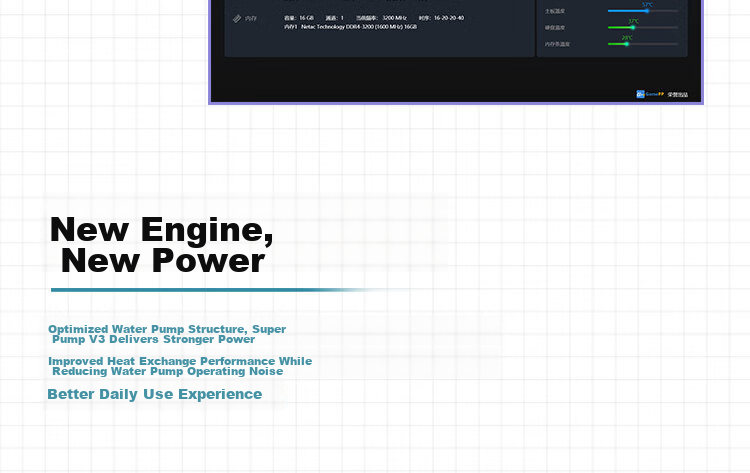Click the "Optimized Water Pump Structure" line
Image resolution: width=750 pixels, height=473 pixels.
167,334
